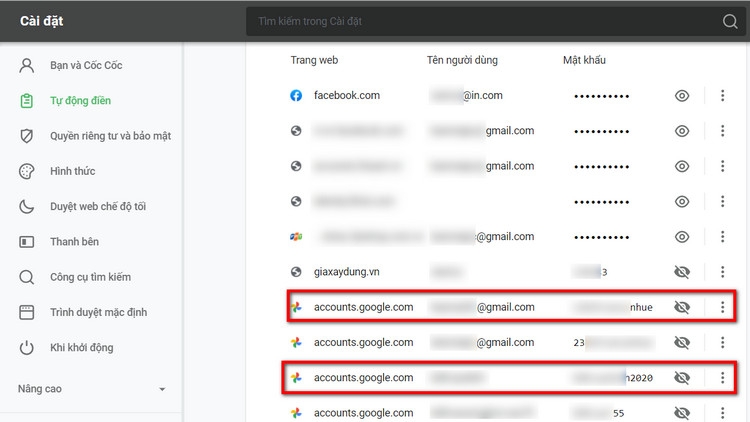Click the magnifier icon for 'Công cụ tìm kiếm'
The height and width of the screenshot is (422, 750).
tap(27, 277)
